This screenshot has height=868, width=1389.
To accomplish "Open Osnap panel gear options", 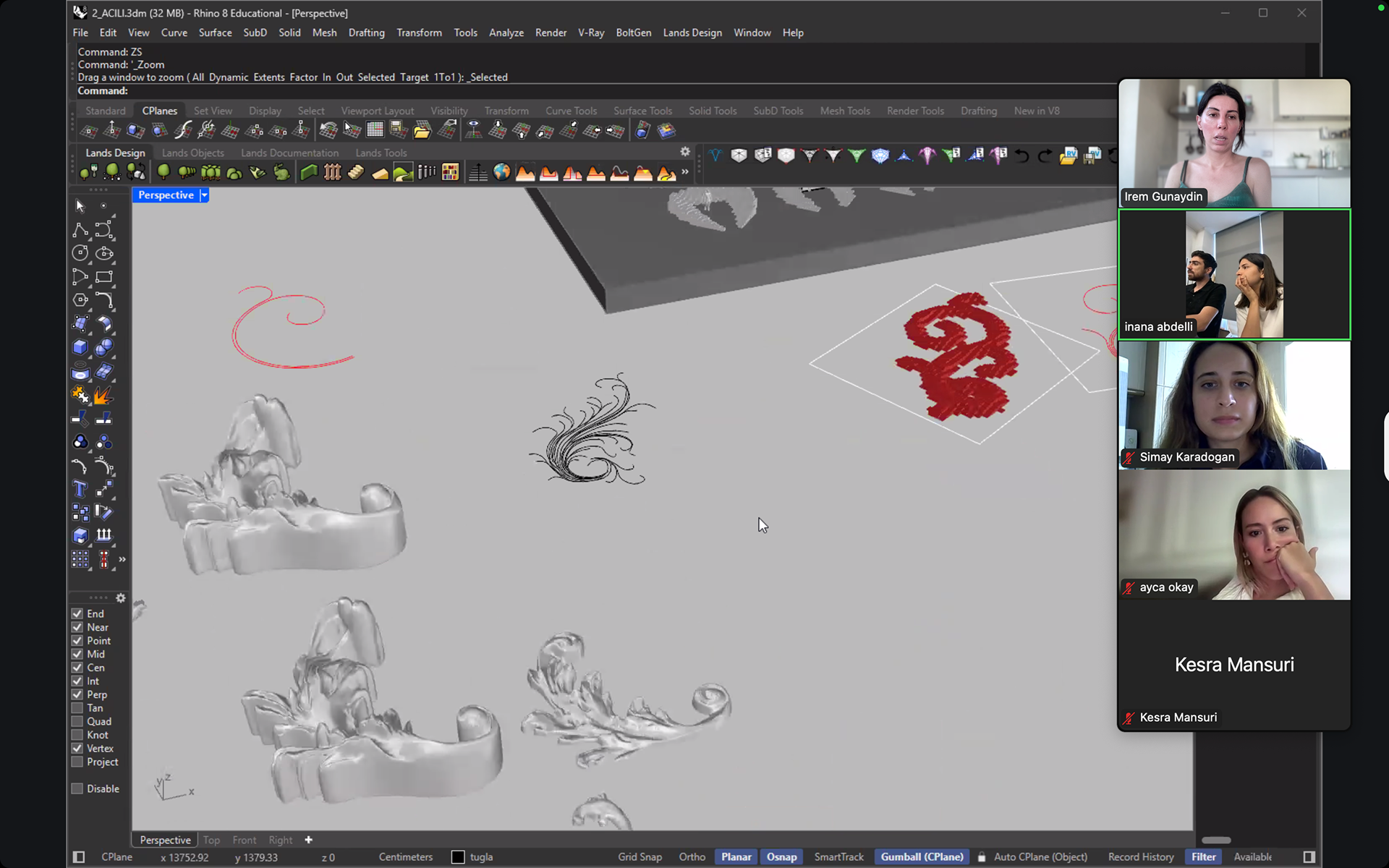I will pyautogui.click(x=121, y=598).
